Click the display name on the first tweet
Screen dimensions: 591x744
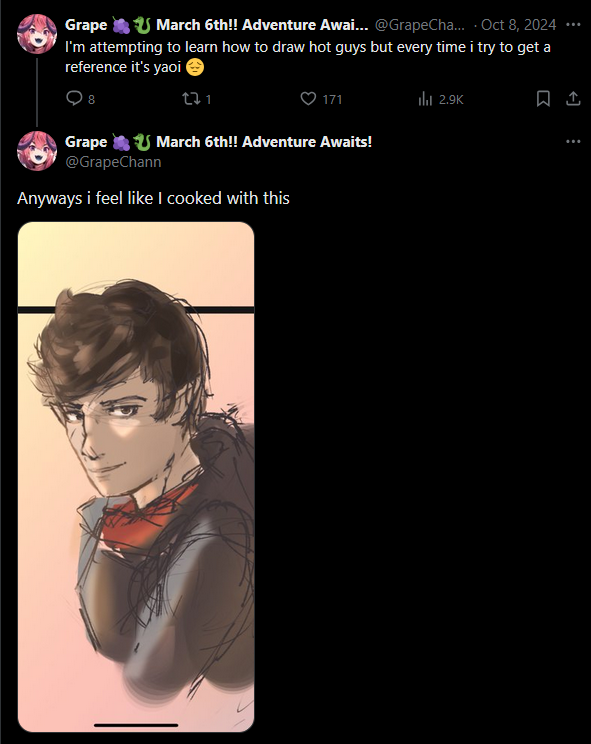[217, 25]
